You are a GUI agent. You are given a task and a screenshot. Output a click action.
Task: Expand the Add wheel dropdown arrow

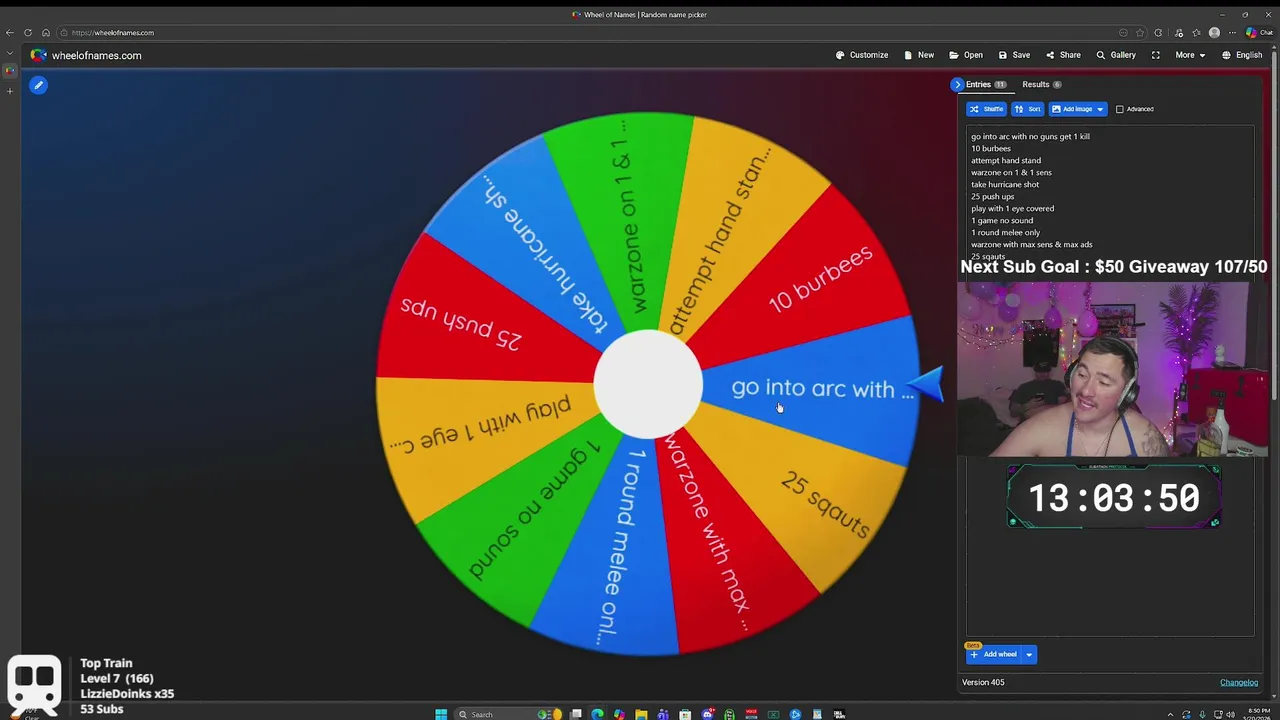pos(1029,654)
